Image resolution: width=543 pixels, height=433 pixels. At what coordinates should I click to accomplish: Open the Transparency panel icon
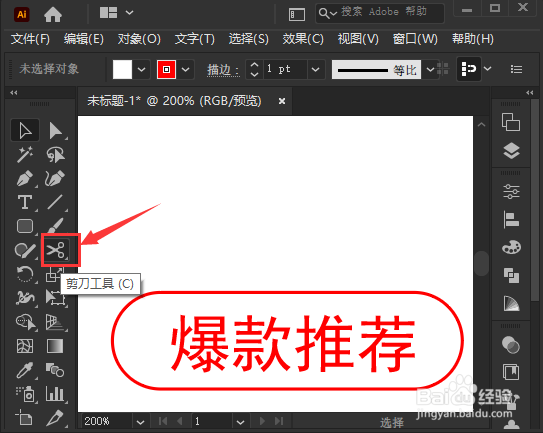(511, 345)
